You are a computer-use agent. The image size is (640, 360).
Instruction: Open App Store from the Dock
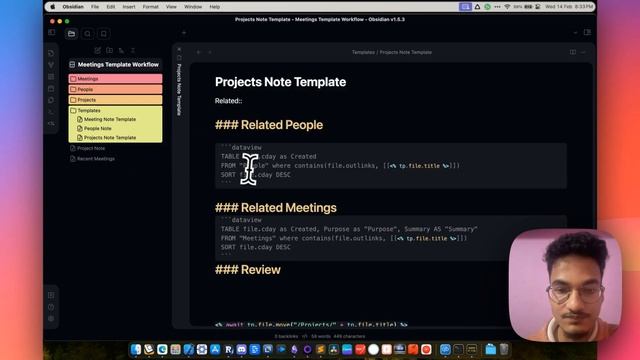coord(215,349)
